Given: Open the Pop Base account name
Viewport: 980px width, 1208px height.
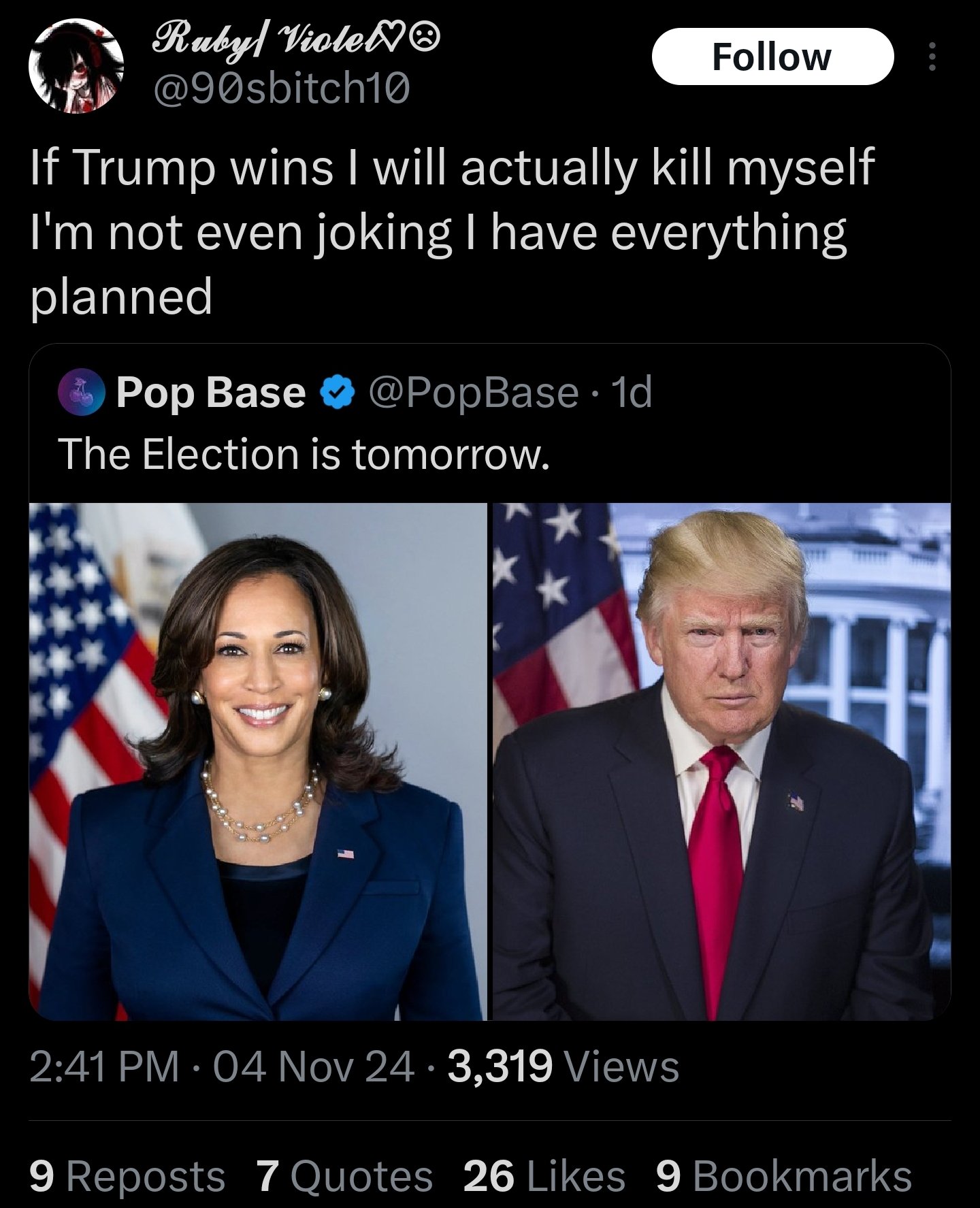Looking at the screenshot, I should point(211,393).
